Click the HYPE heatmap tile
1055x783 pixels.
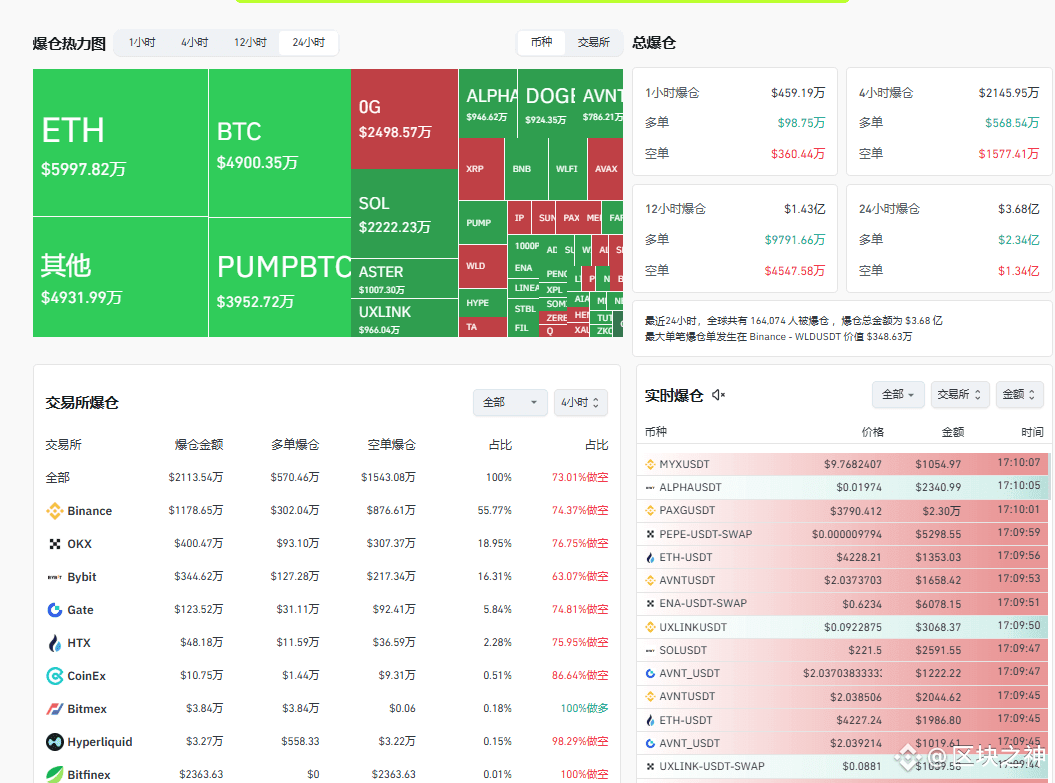[x=482, y=303]
